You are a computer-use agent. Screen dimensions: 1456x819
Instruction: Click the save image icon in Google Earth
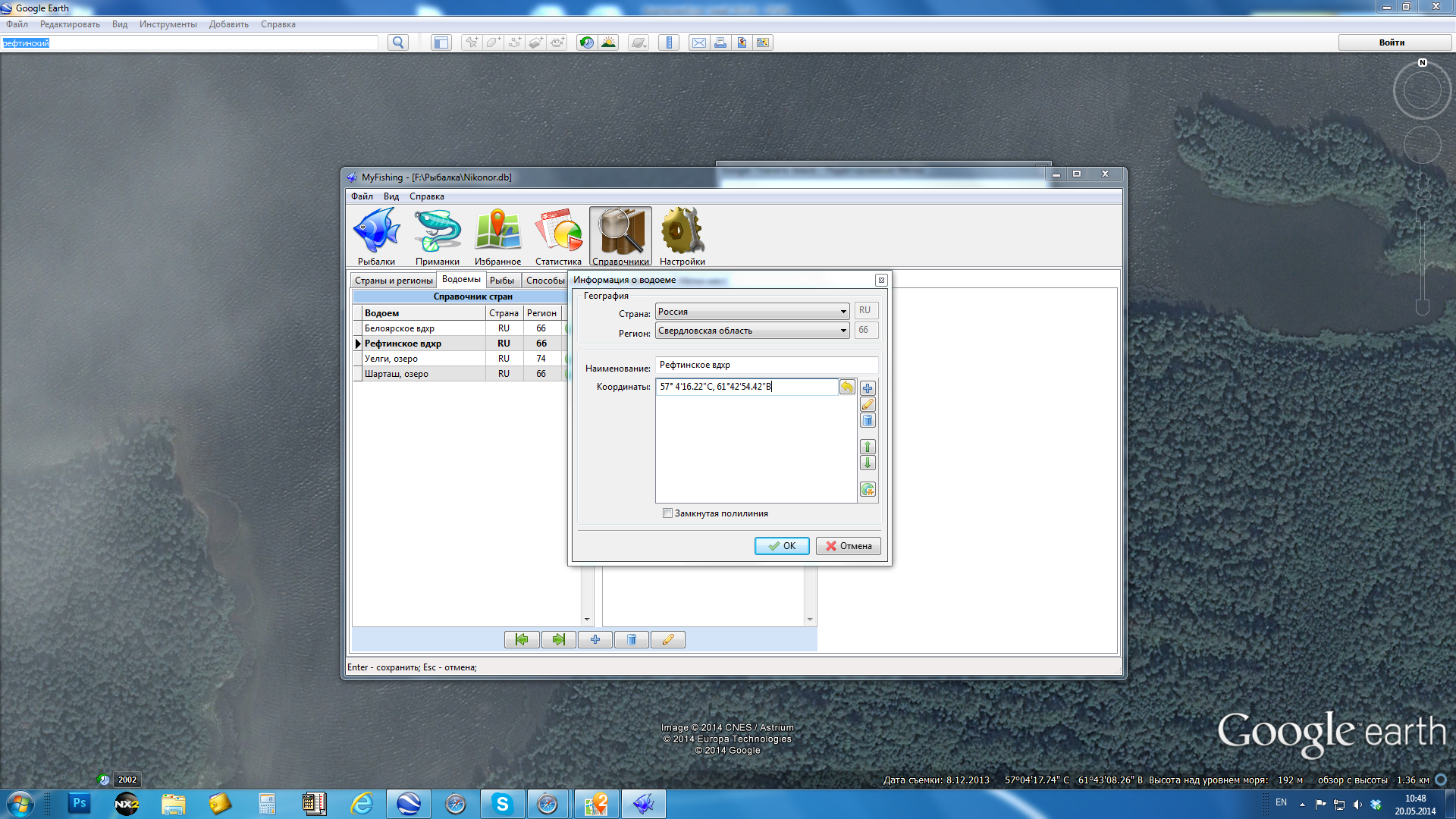742,42
